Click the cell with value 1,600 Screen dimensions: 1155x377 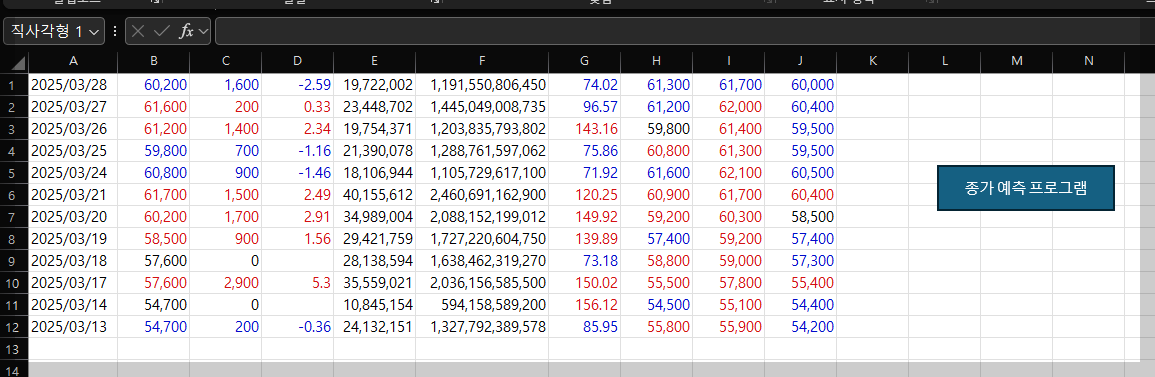[x=225, y=85]
